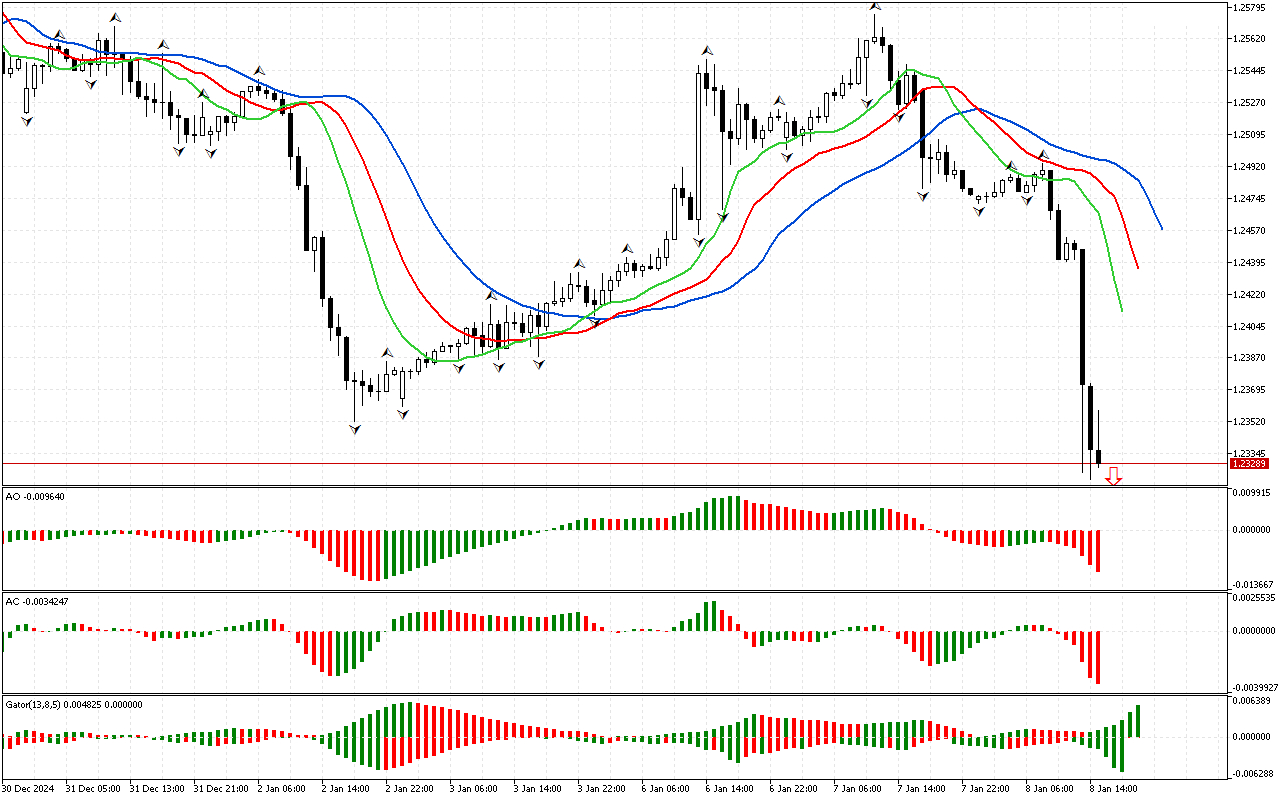Click the 1.24395 price level on the scale
Screen dimensions: 1280x800
(1251, 263)
